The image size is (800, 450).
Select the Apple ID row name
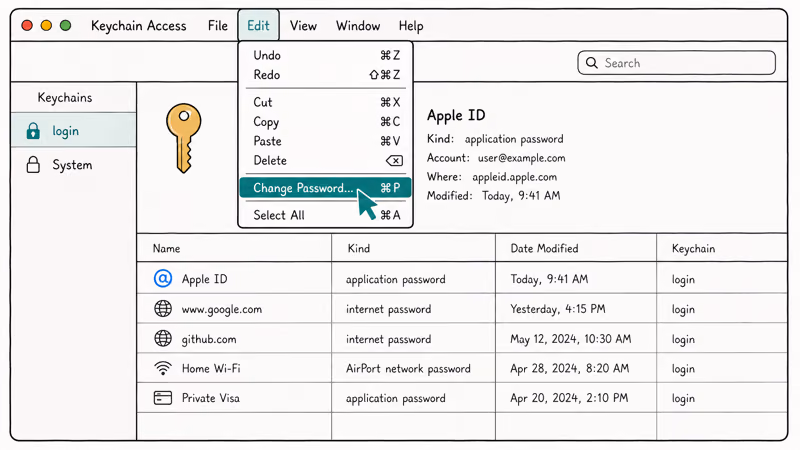tap(205, 279)
